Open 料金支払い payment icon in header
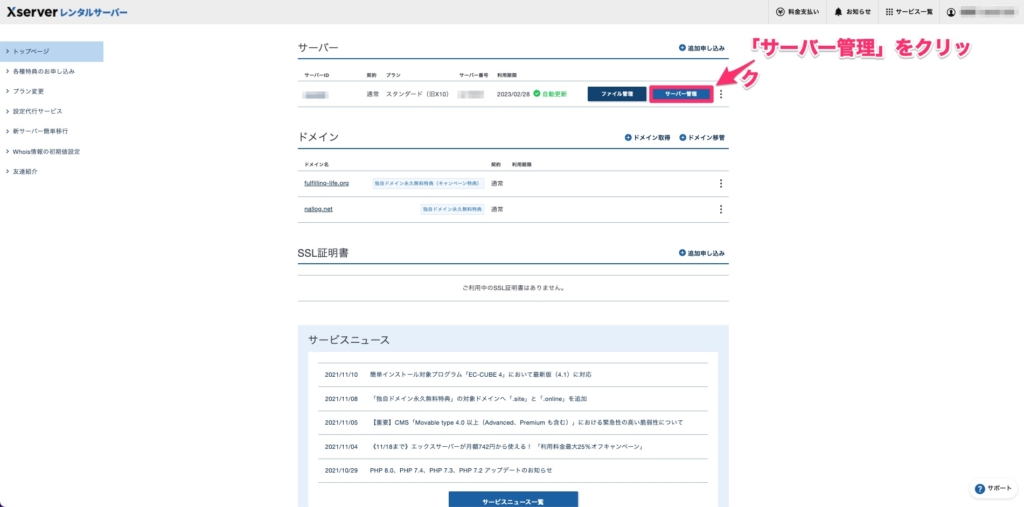The width and height of the screenshot is (1024, 507). (x=781, y=12)
